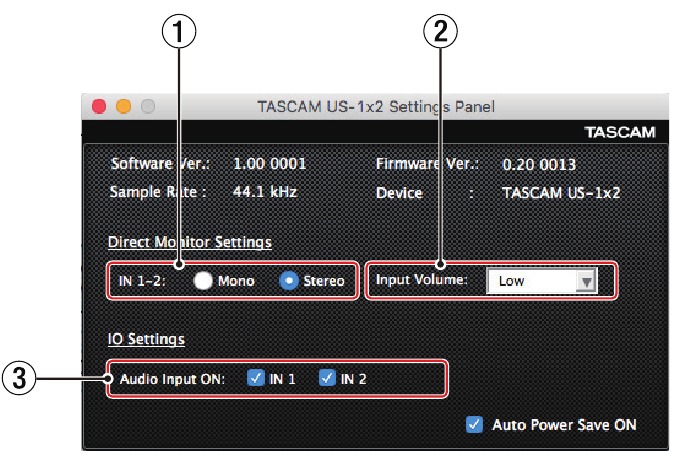Click the window title TASCAM US-1x2 Settings Panel

(x=376, y=106)
